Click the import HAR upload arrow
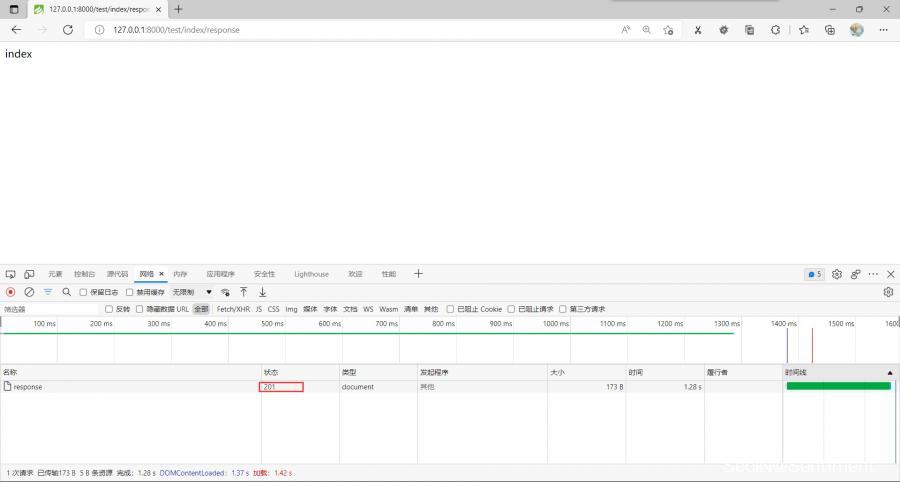 [243, 292]
